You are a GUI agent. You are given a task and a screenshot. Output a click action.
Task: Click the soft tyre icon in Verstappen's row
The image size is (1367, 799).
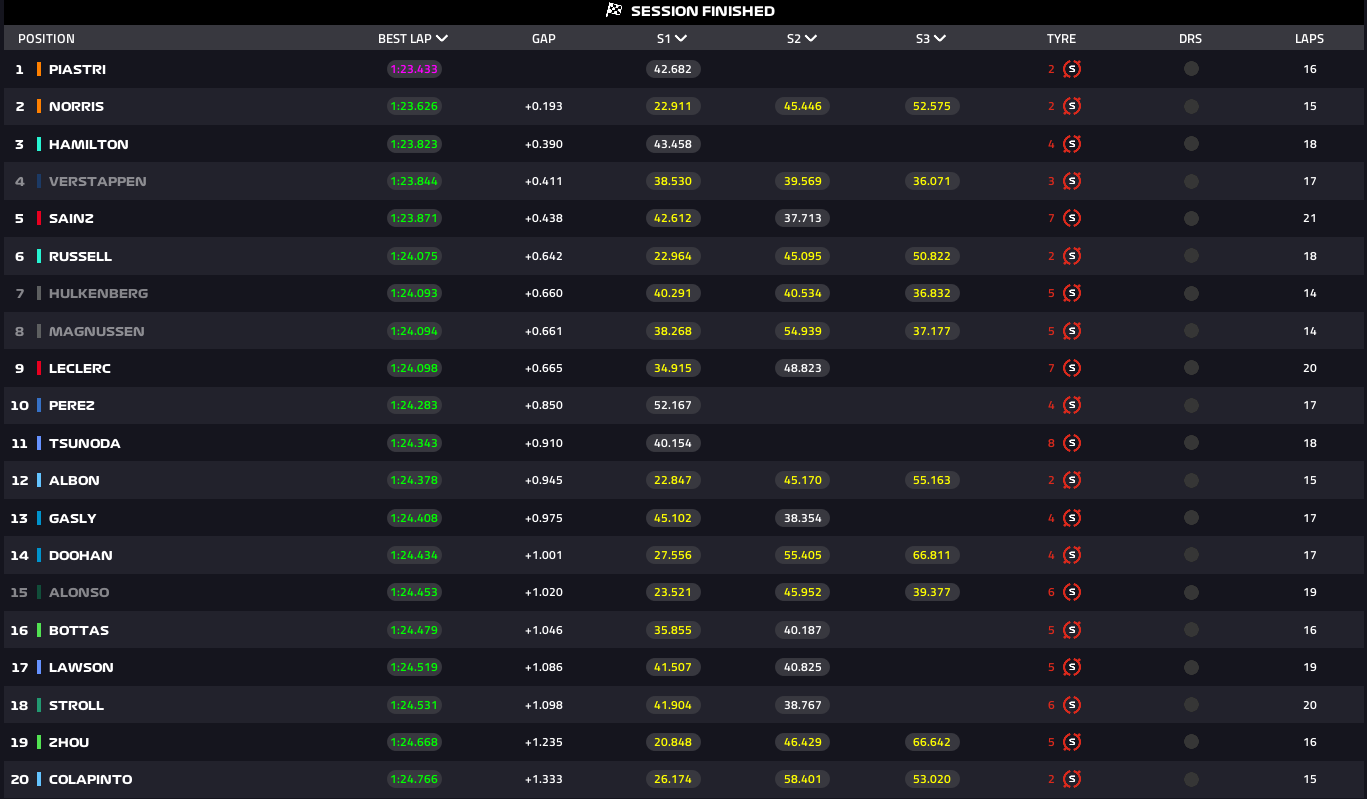[1072, 181]
